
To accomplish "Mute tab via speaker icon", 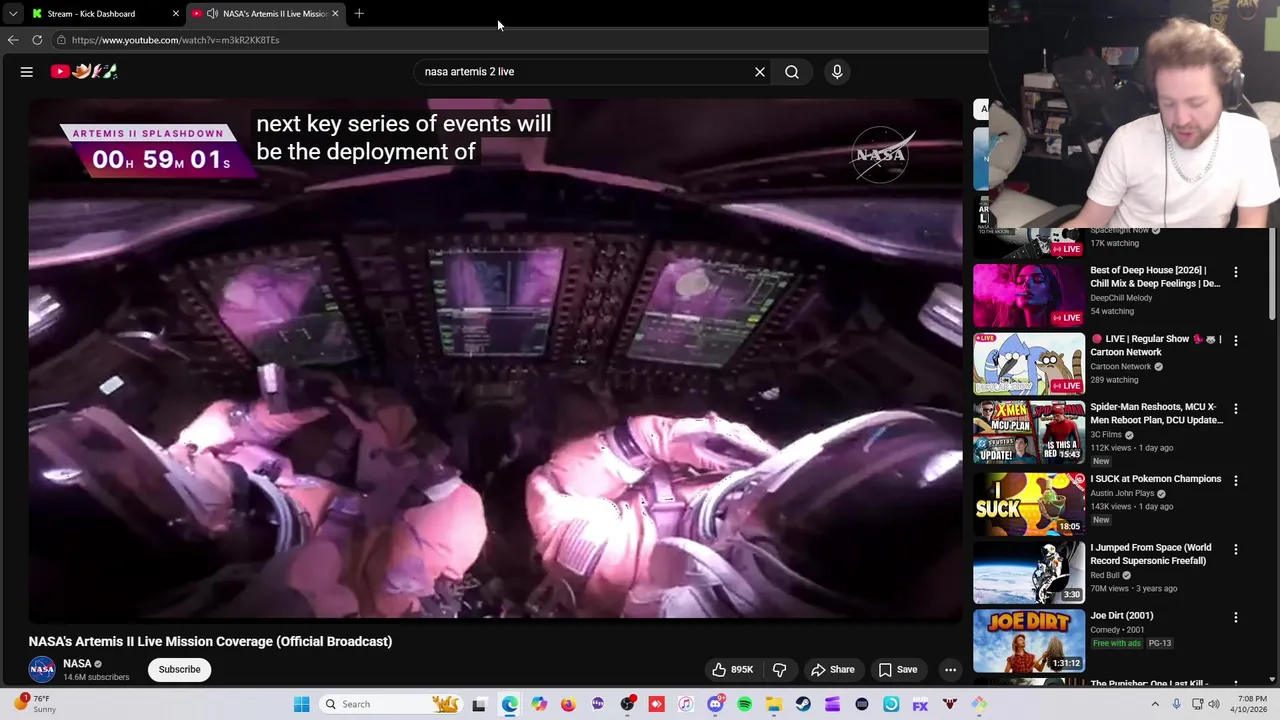I will 212,13.
